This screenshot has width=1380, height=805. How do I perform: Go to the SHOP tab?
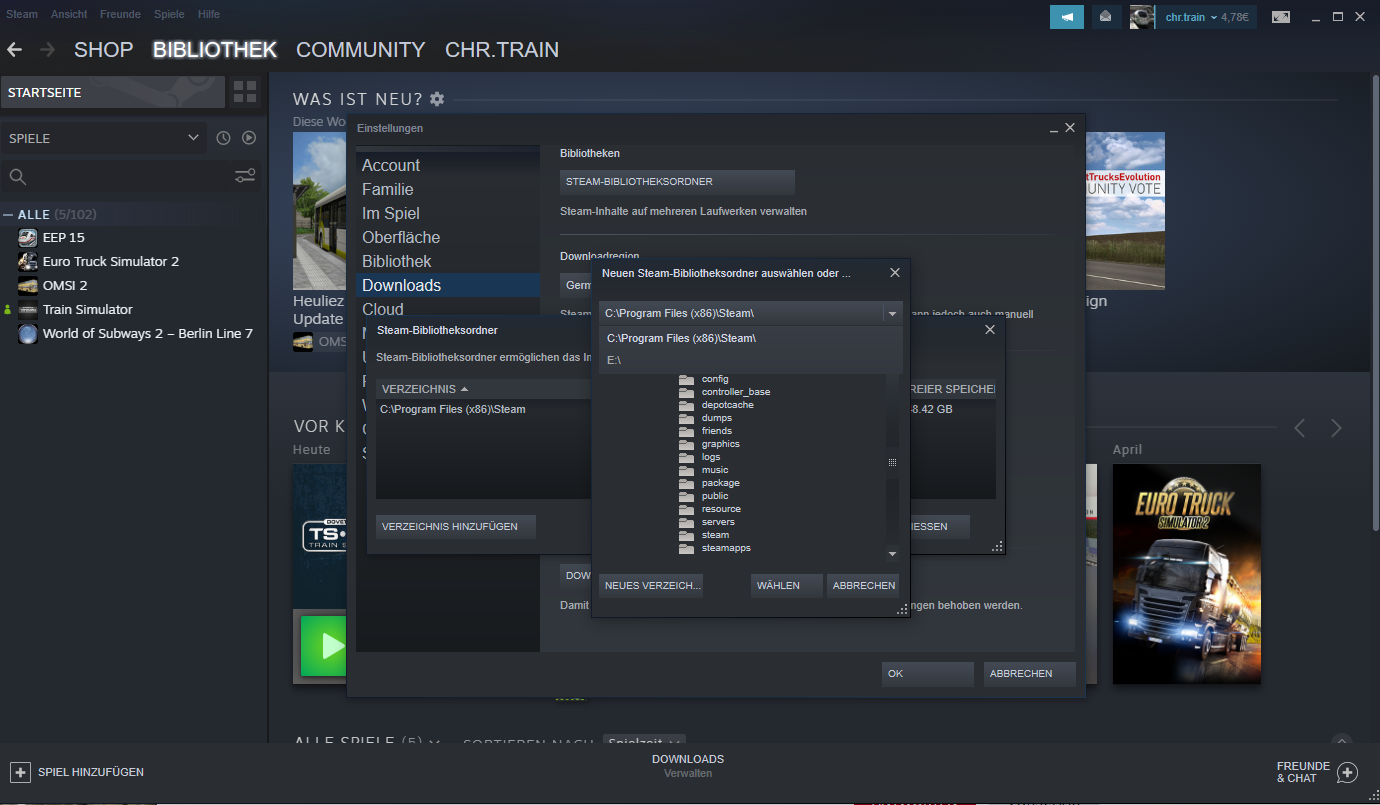tap(103, 49)
